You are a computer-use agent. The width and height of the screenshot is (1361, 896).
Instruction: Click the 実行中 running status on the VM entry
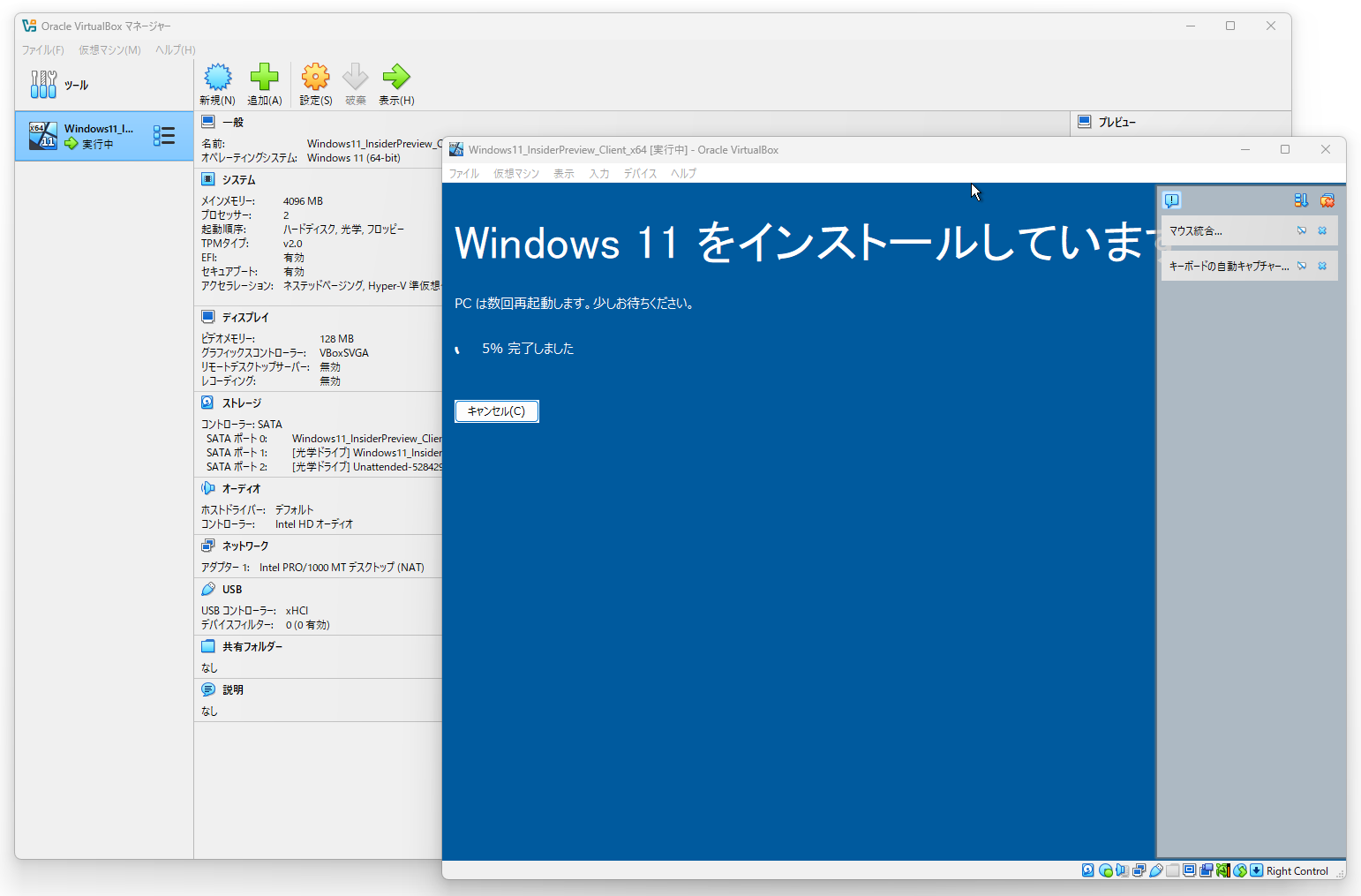point(97,144)
